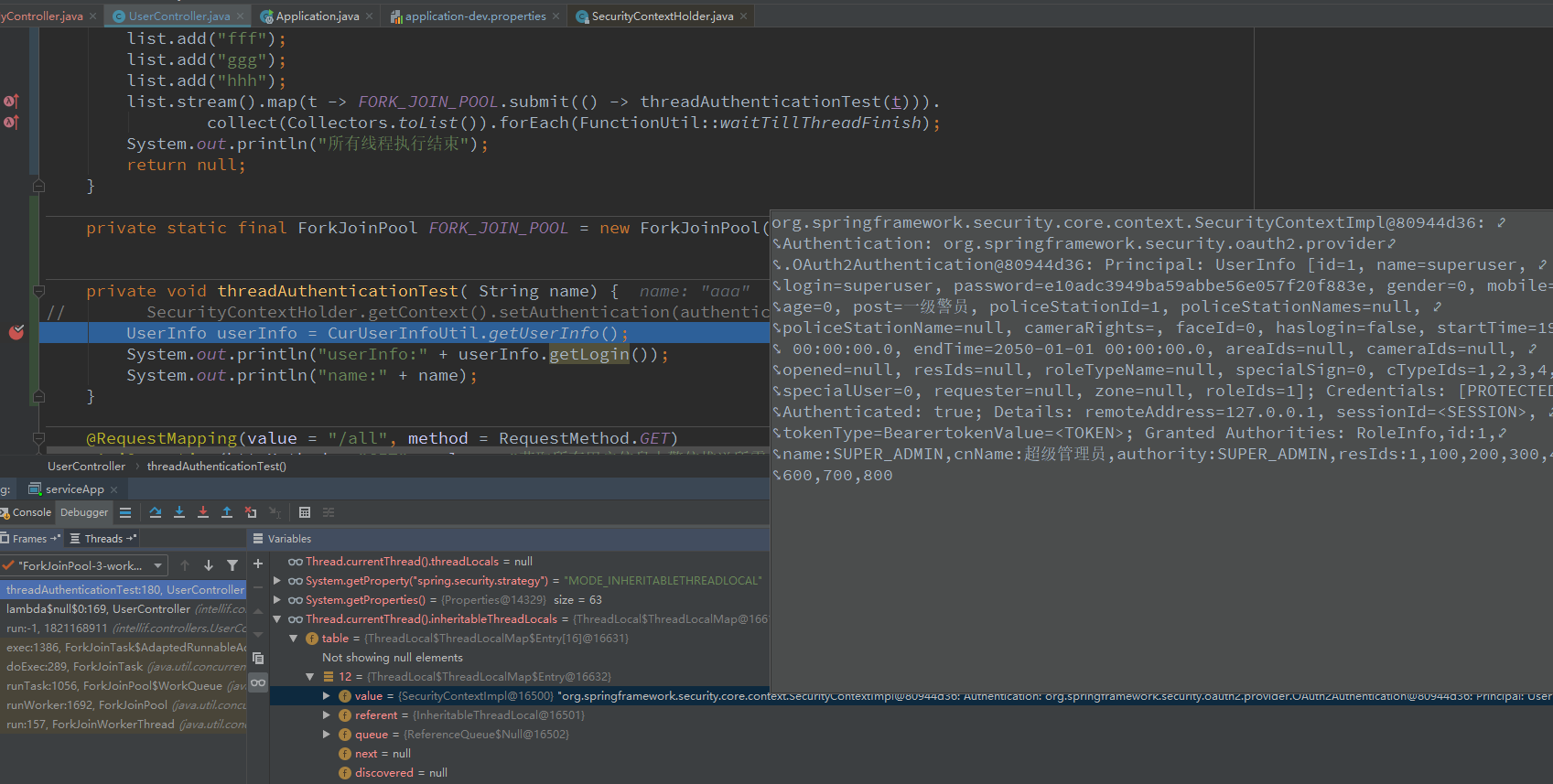Click the Drop Frame icon
Viewport: 1553px width, 784px height.
(251, 512)
